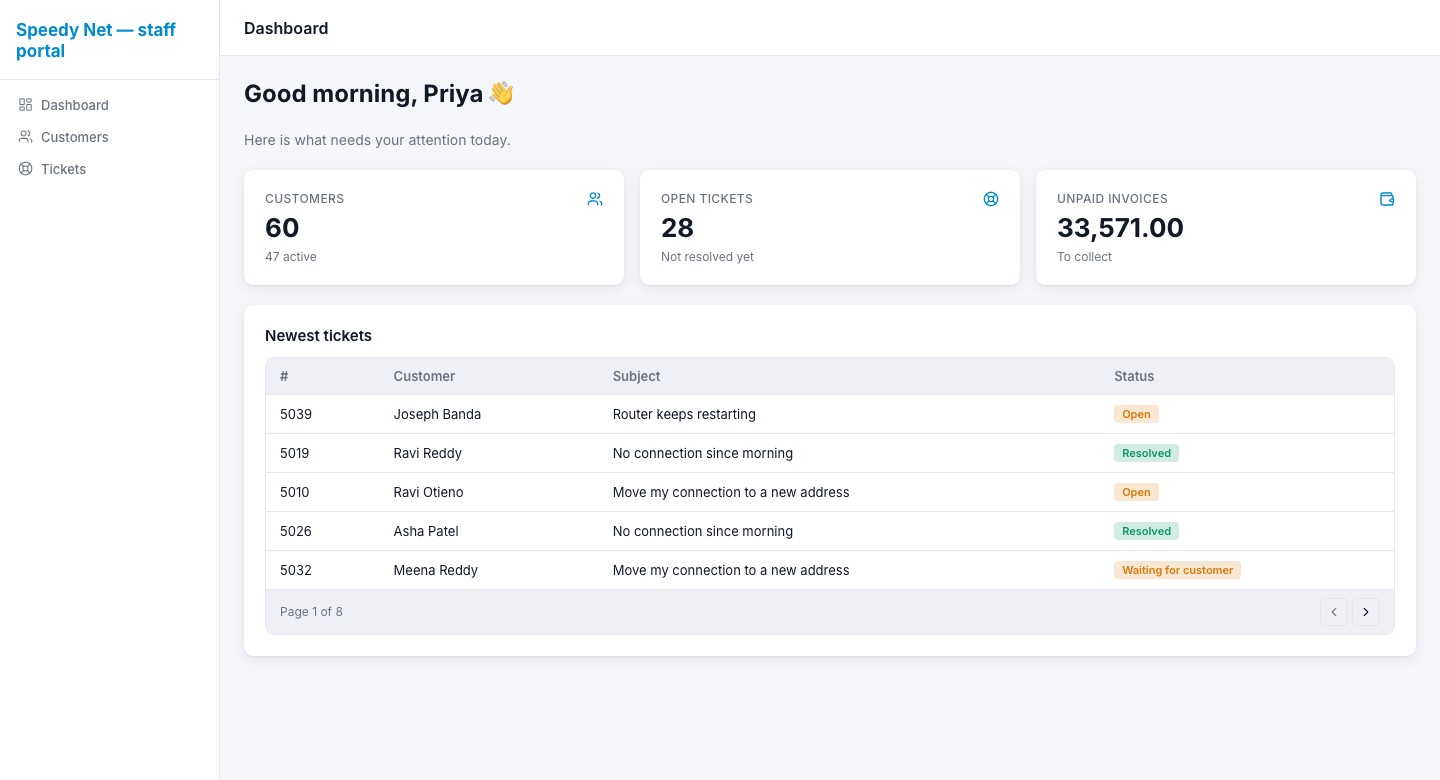Go to previous page of newest tickets

point(1334,612)
